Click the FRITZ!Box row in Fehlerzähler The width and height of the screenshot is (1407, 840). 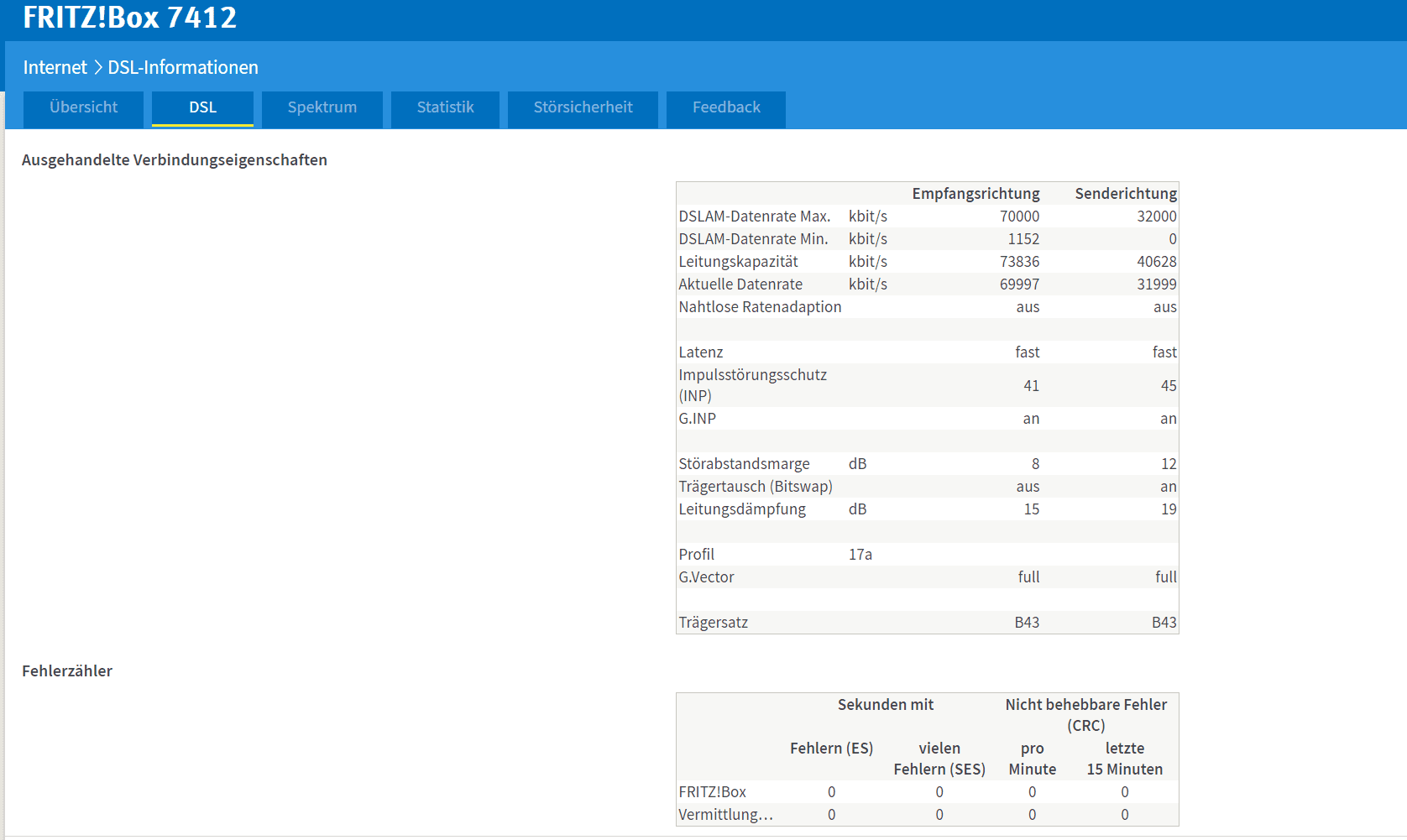click(928, 792)
